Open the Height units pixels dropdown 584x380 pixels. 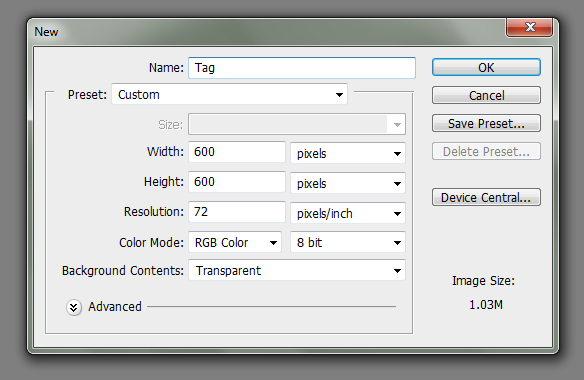(x=348, y=183)
